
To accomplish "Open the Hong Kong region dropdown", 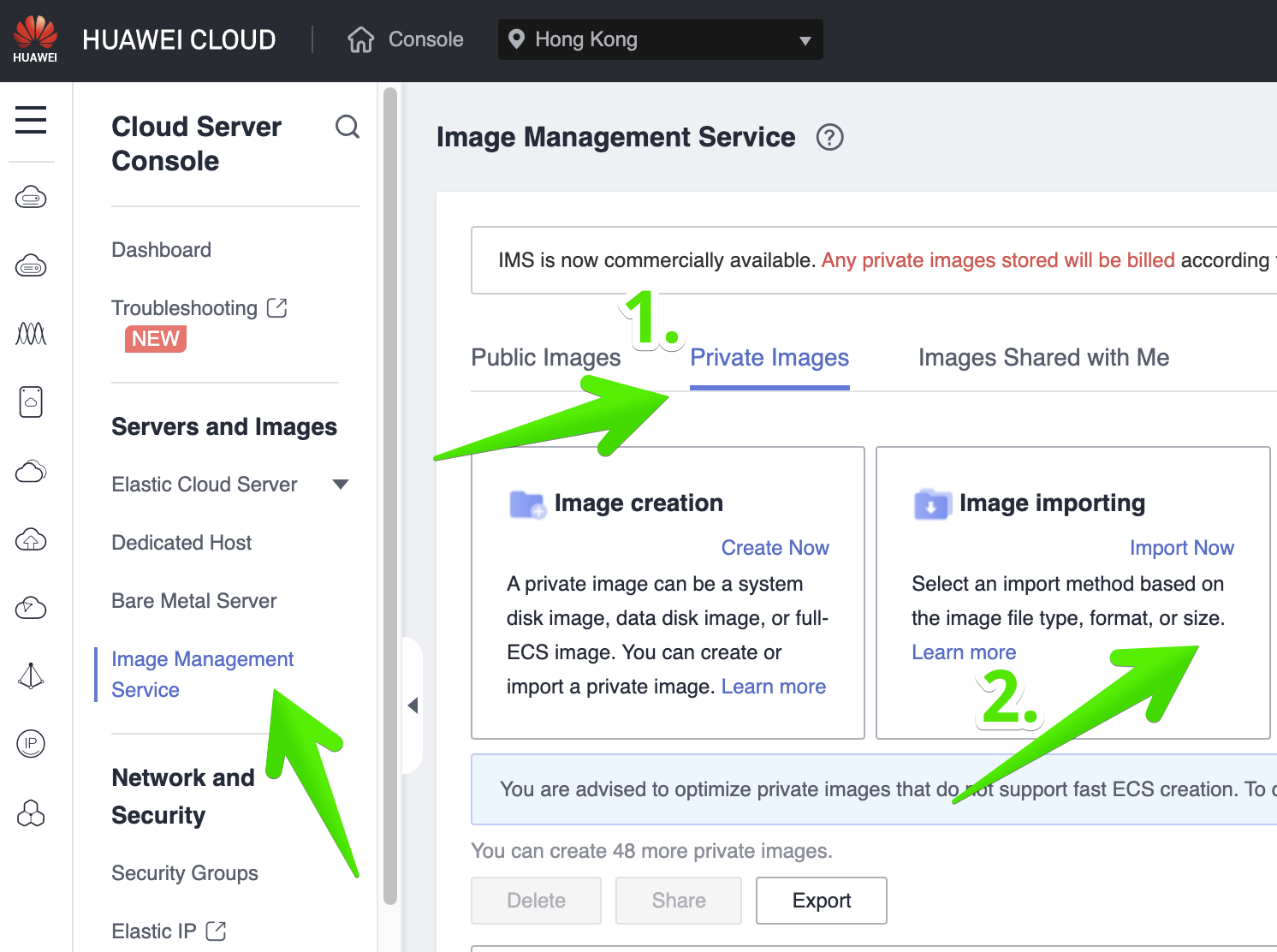I will coord(661,39).
